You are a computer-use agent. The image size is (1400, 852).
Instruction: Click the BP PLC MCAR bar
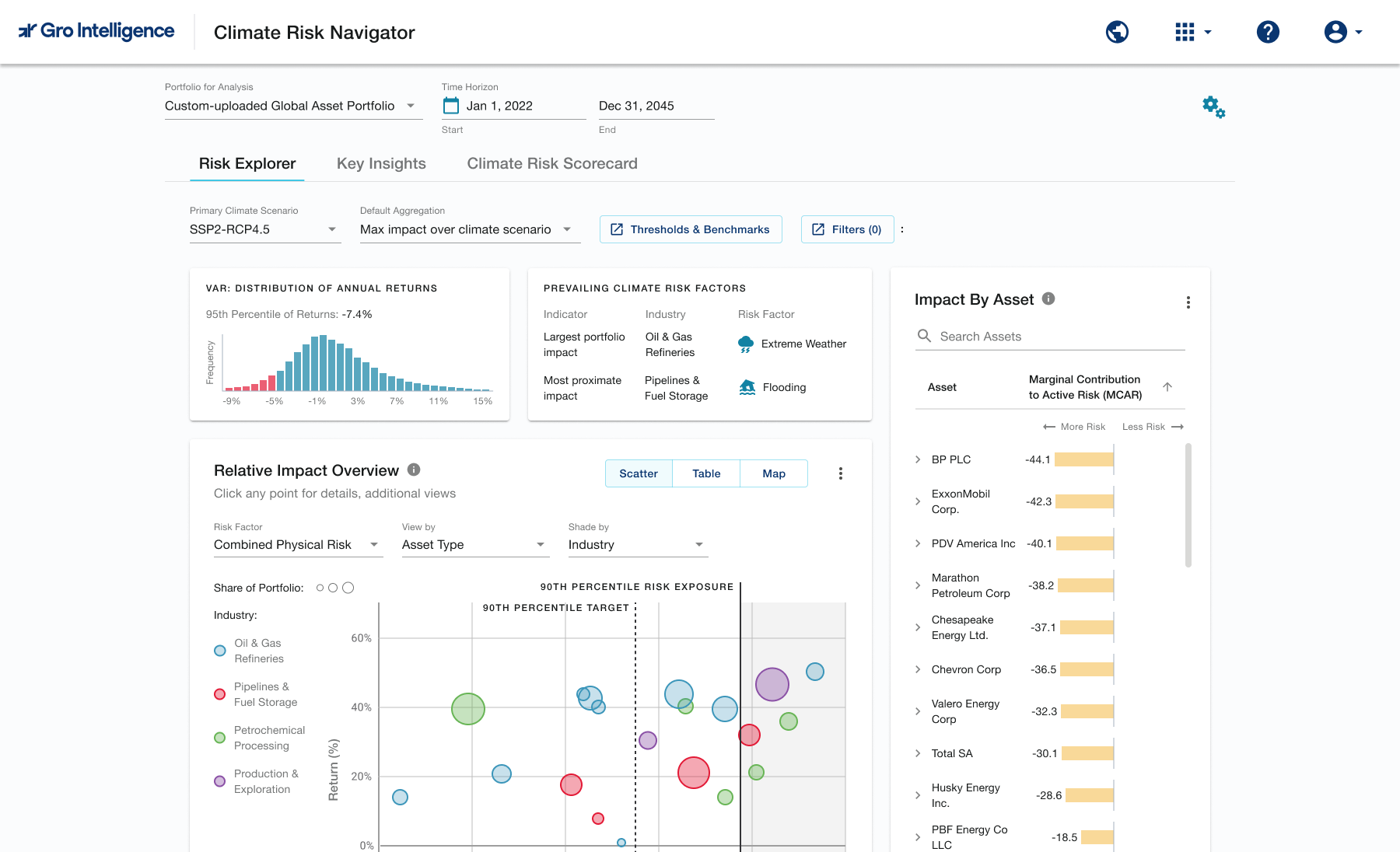click(1084, 459)
